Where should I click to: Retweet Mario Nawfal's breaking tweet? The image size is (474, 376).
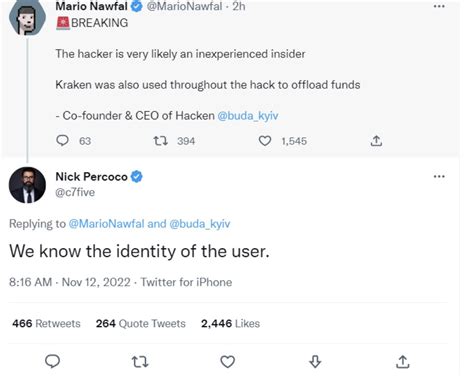[160, 141]
